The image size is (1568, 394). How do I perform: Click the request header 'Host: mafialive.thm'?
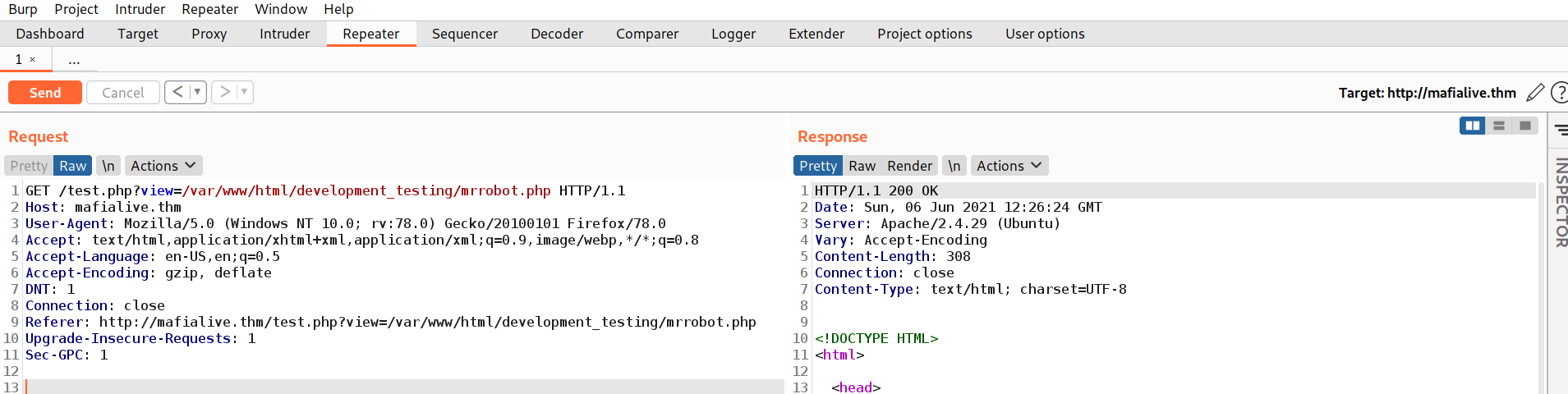pyautogui.click(x=103, y=207)
